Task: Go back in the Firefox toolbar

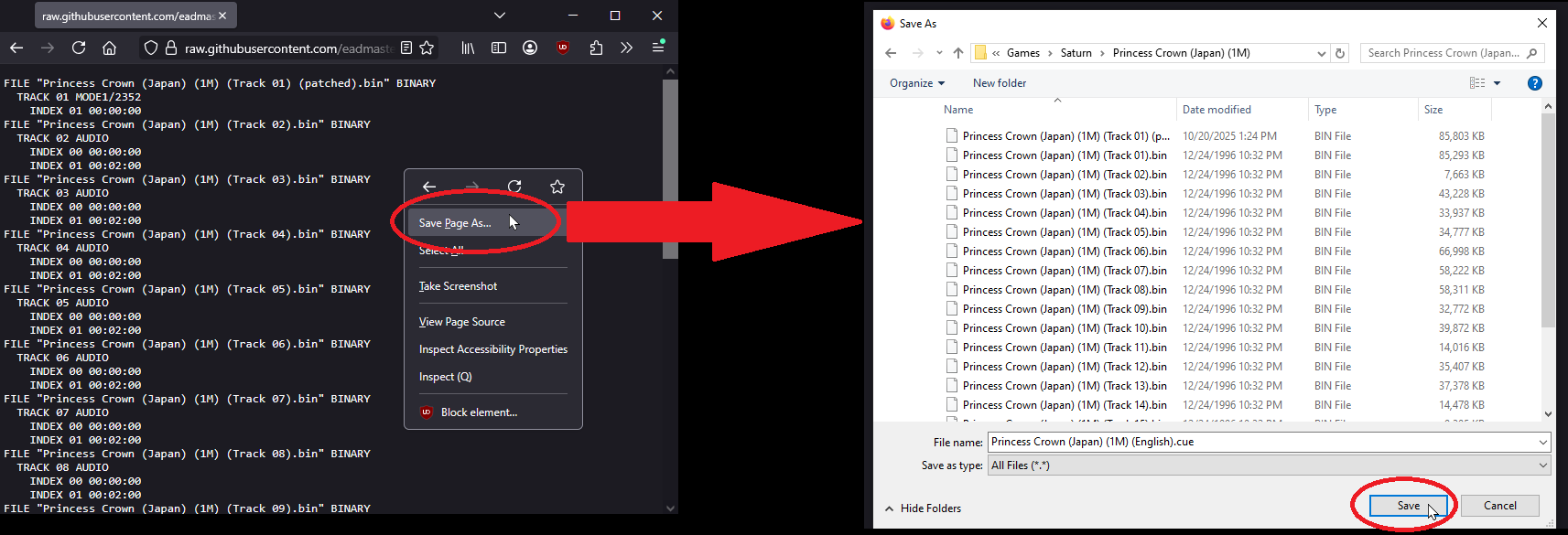Action: tap(16, 48)
